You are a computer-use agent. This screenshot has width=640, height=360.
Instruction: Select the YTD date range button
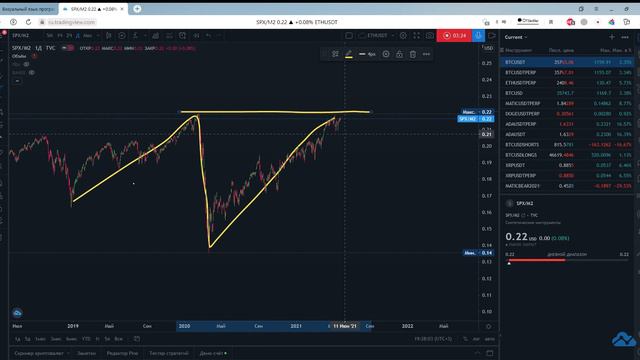click(x=86, y=339)
